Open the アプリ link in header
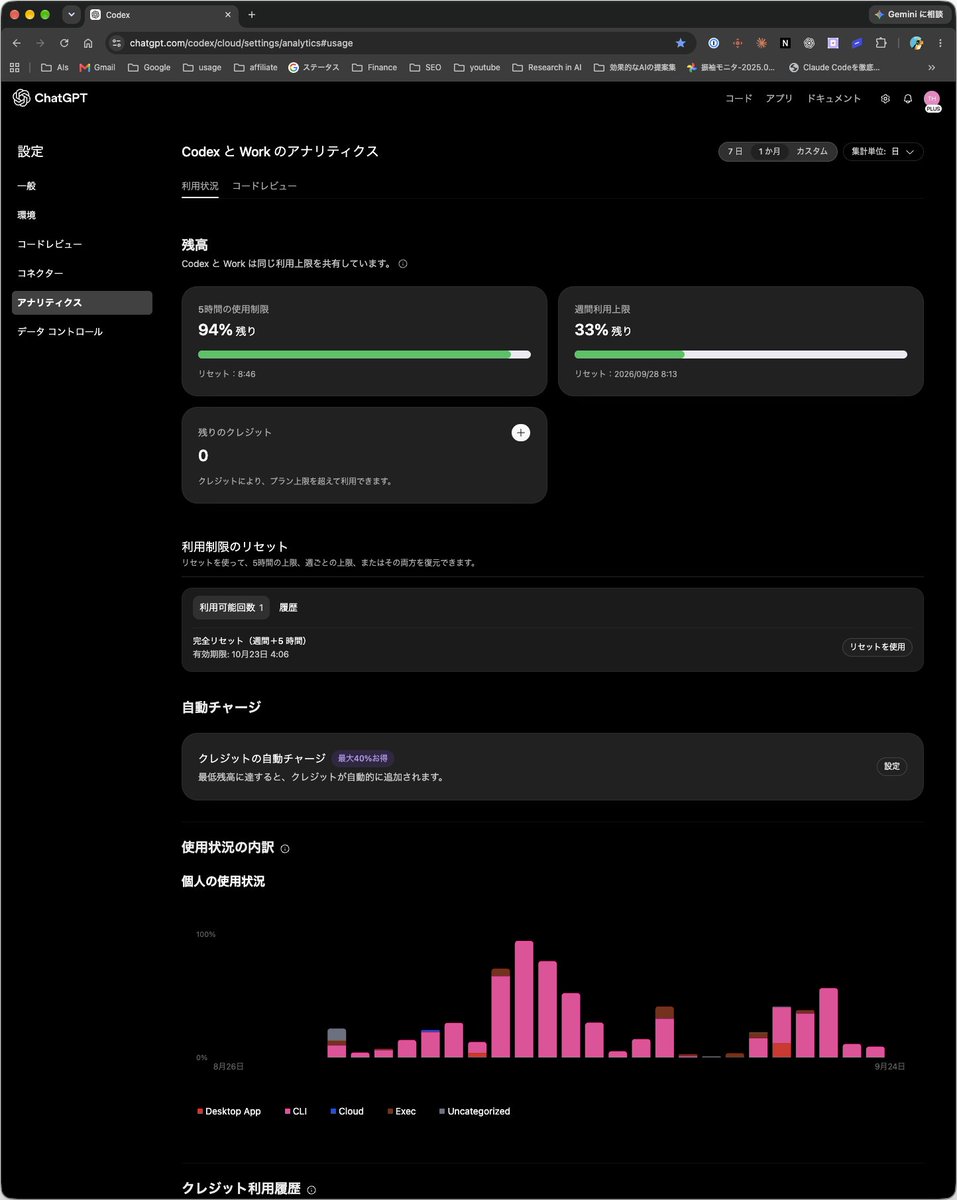Image resolution: width=957 pixels, height=1200 pixels. [x=779, y=99]
